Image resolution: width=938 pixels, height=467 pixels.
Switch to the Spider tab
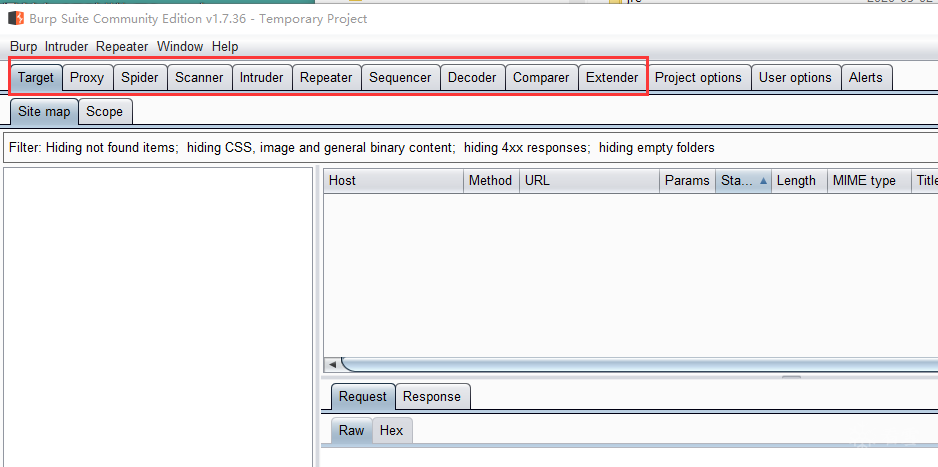[x=140, y=78]
